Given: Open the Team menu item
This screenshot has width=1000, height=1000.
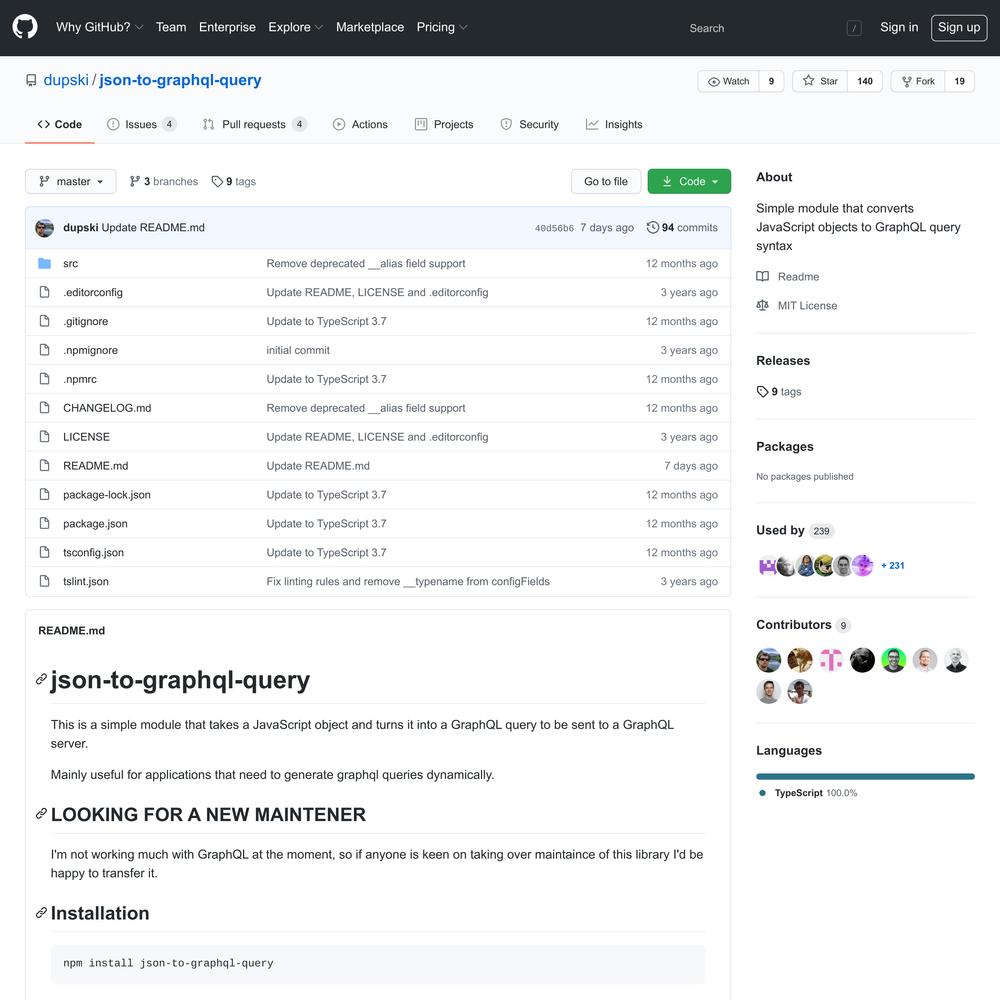Looking at the screenshot, I should [171, 27].
